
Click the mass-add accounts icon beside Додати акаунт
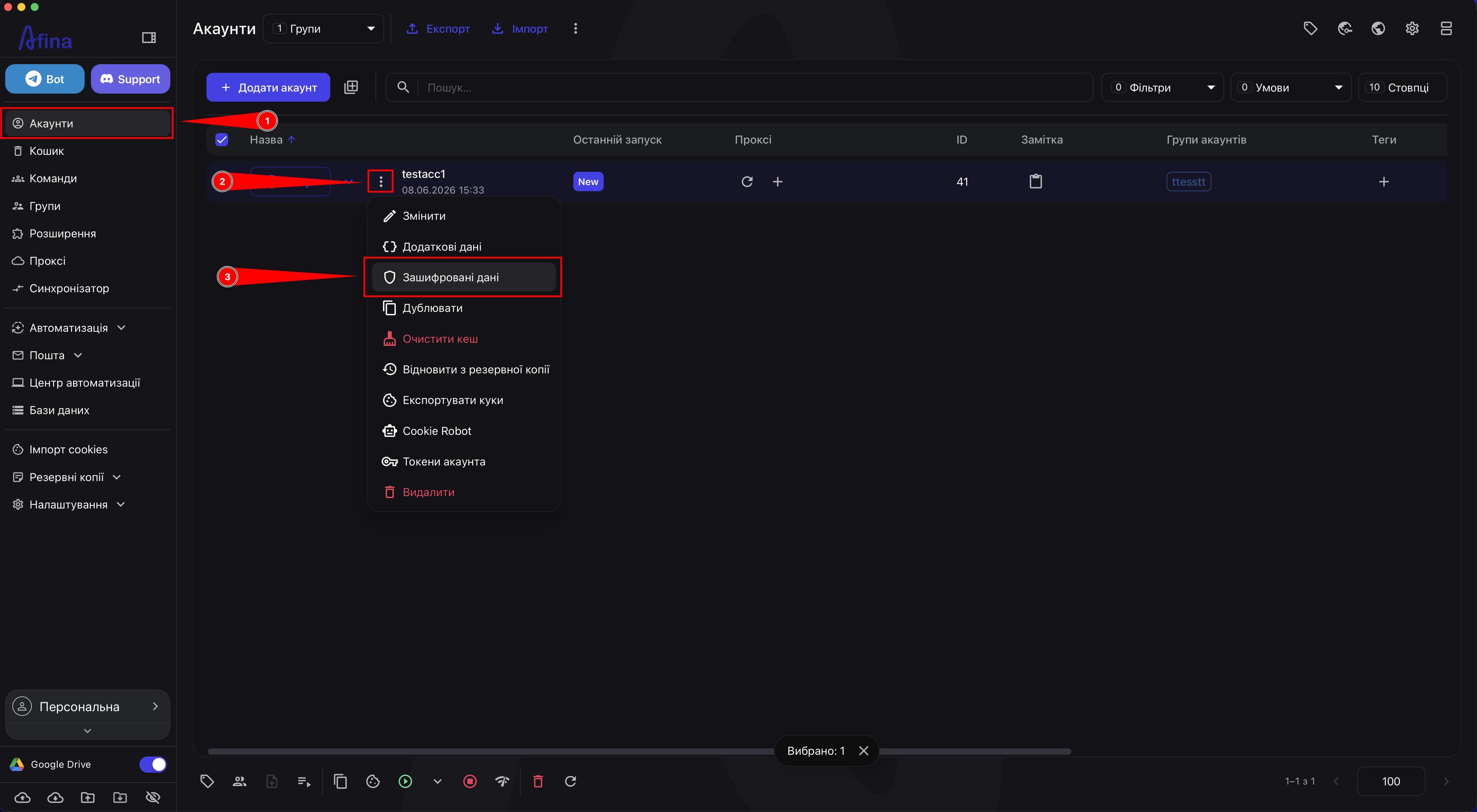click(x=351, y=87)
